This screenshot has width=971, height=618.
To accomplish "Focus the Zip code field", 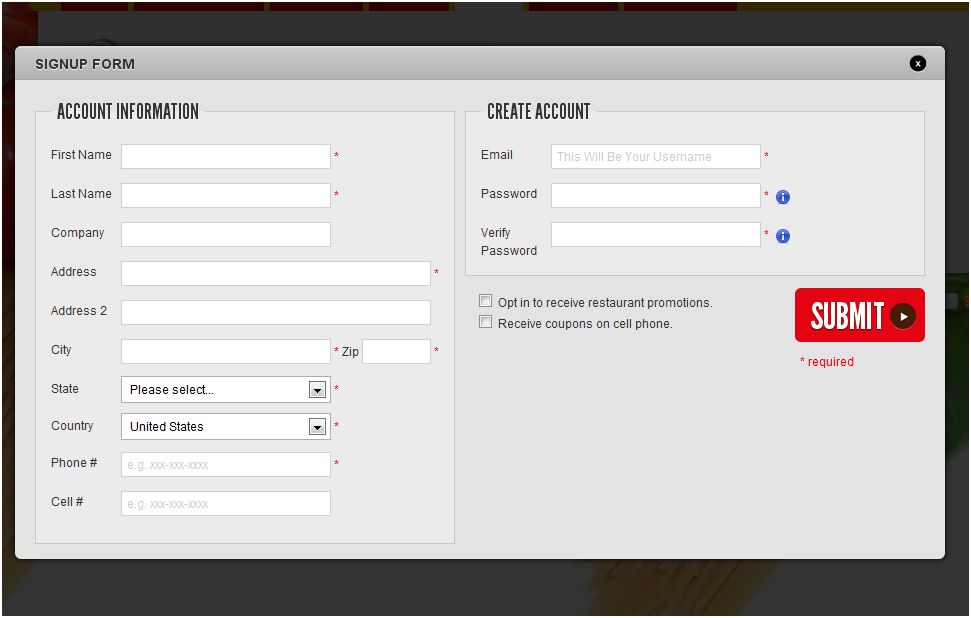I will tap(396, 352).
